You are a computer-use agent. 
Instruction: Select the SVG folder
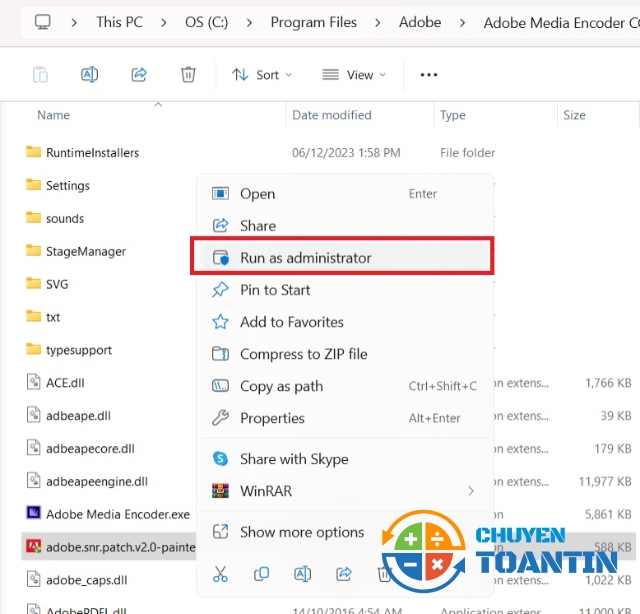coord(57,284)
